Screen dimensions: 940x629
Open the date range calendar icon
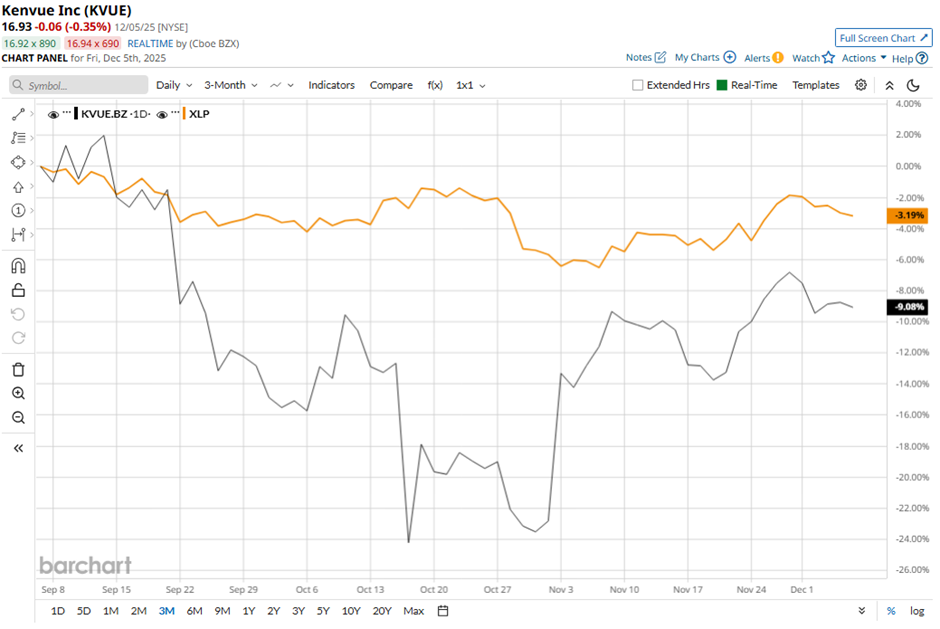pyautogui.click(x=443, y=611)
